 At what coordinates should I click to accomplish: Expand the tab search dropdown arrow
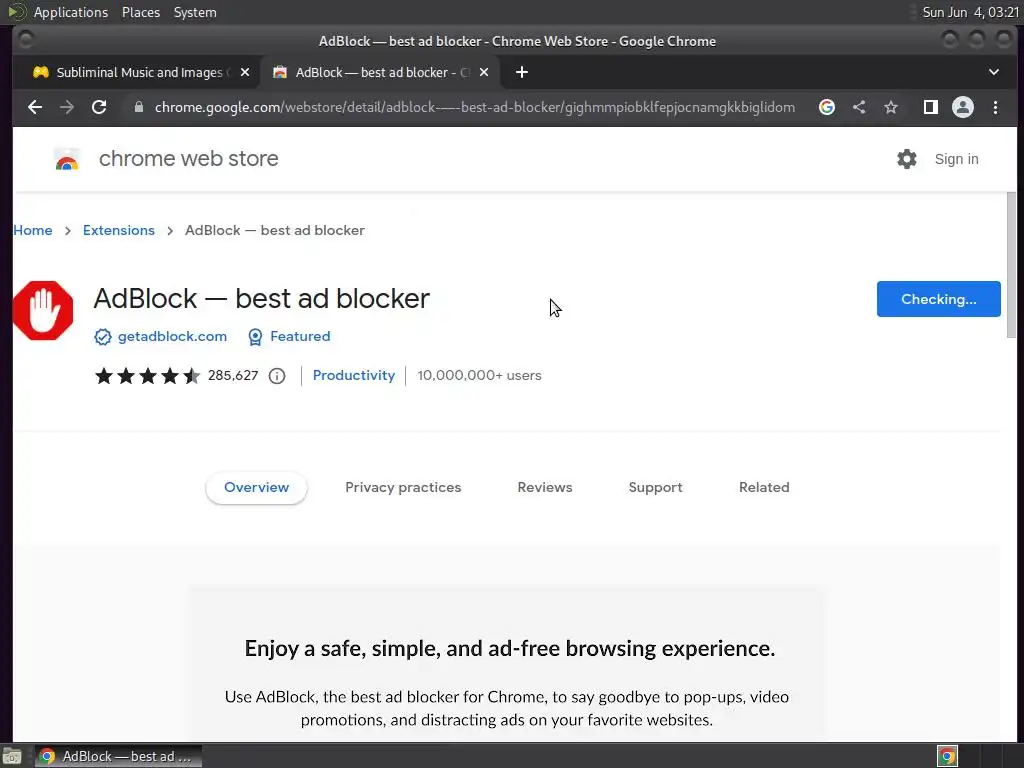[993, 72]
